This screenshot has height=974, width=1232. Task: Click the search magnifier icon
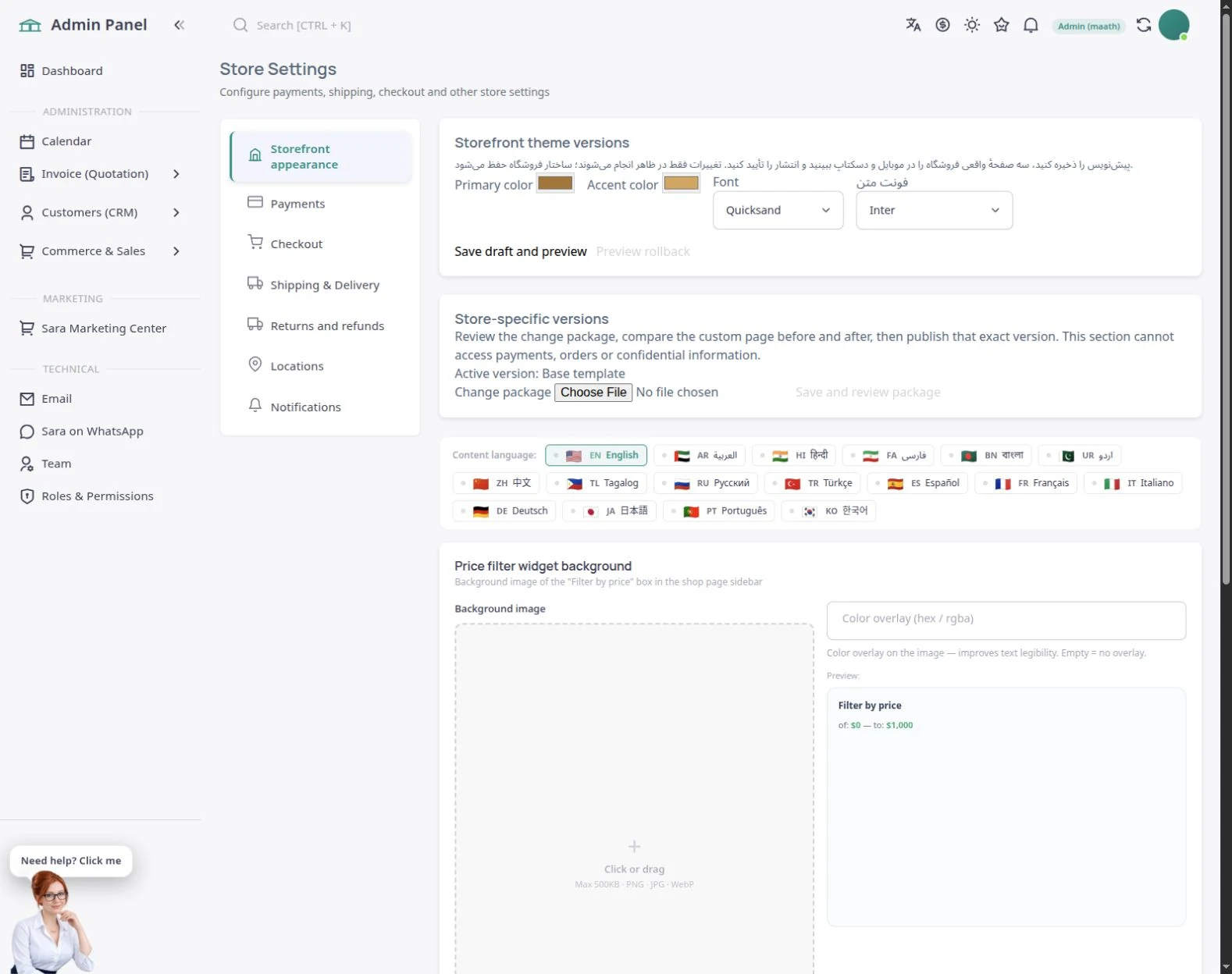click(240, 25)
